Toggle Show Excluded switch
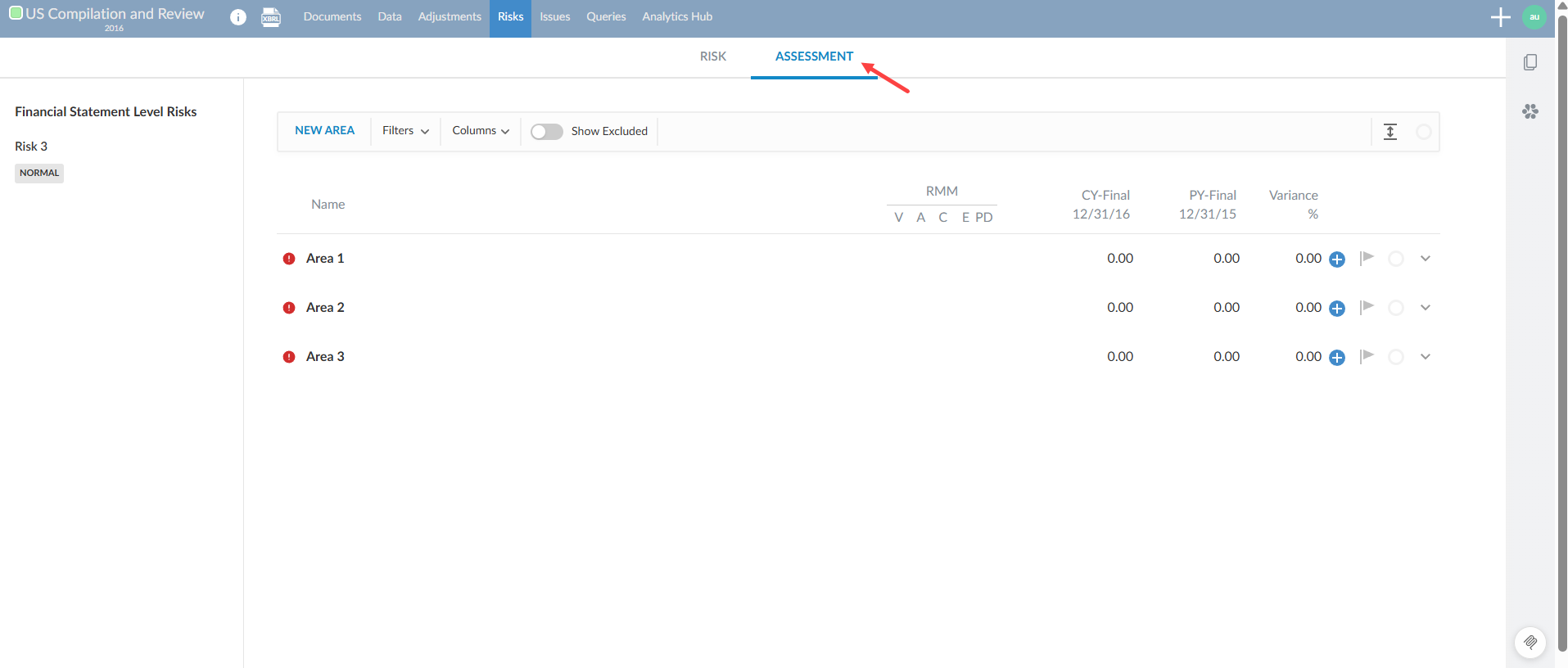 tap(547, 132)
